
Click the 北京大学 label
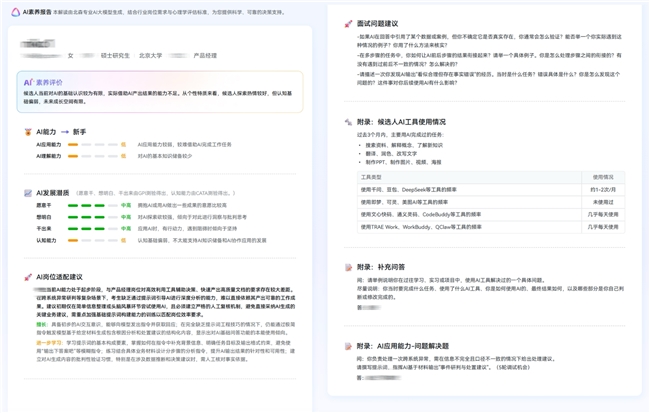[150, 56]
